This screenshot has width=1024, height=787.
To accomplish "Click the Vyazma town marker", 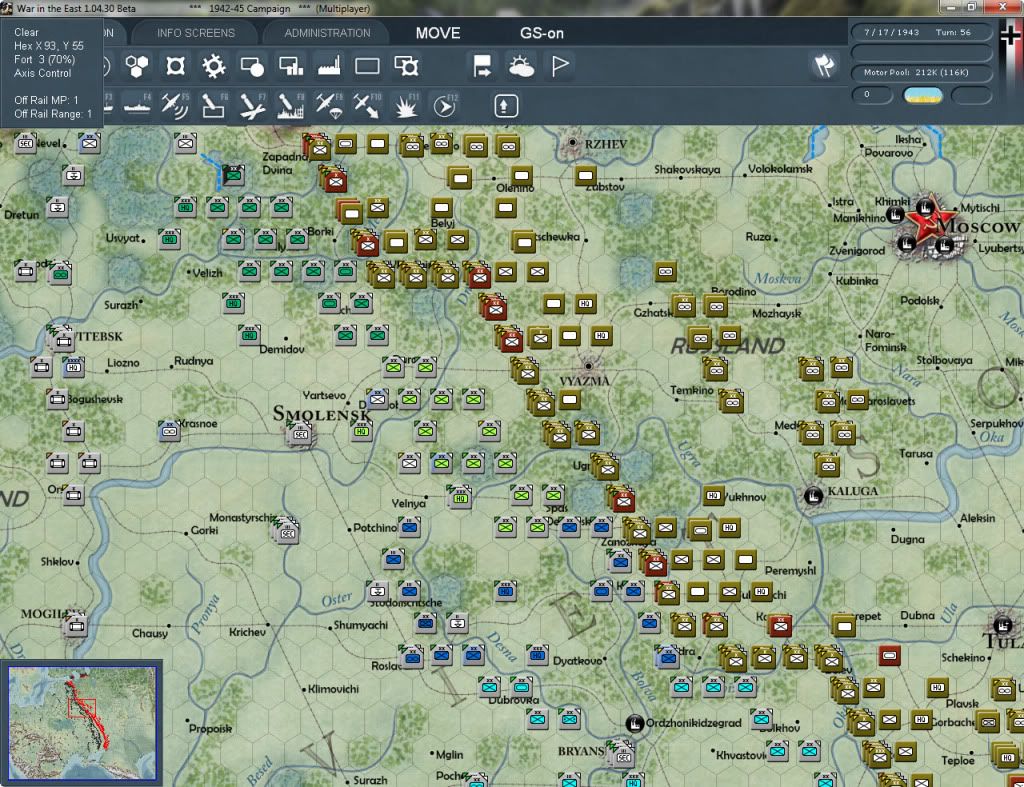I will 588,366.
